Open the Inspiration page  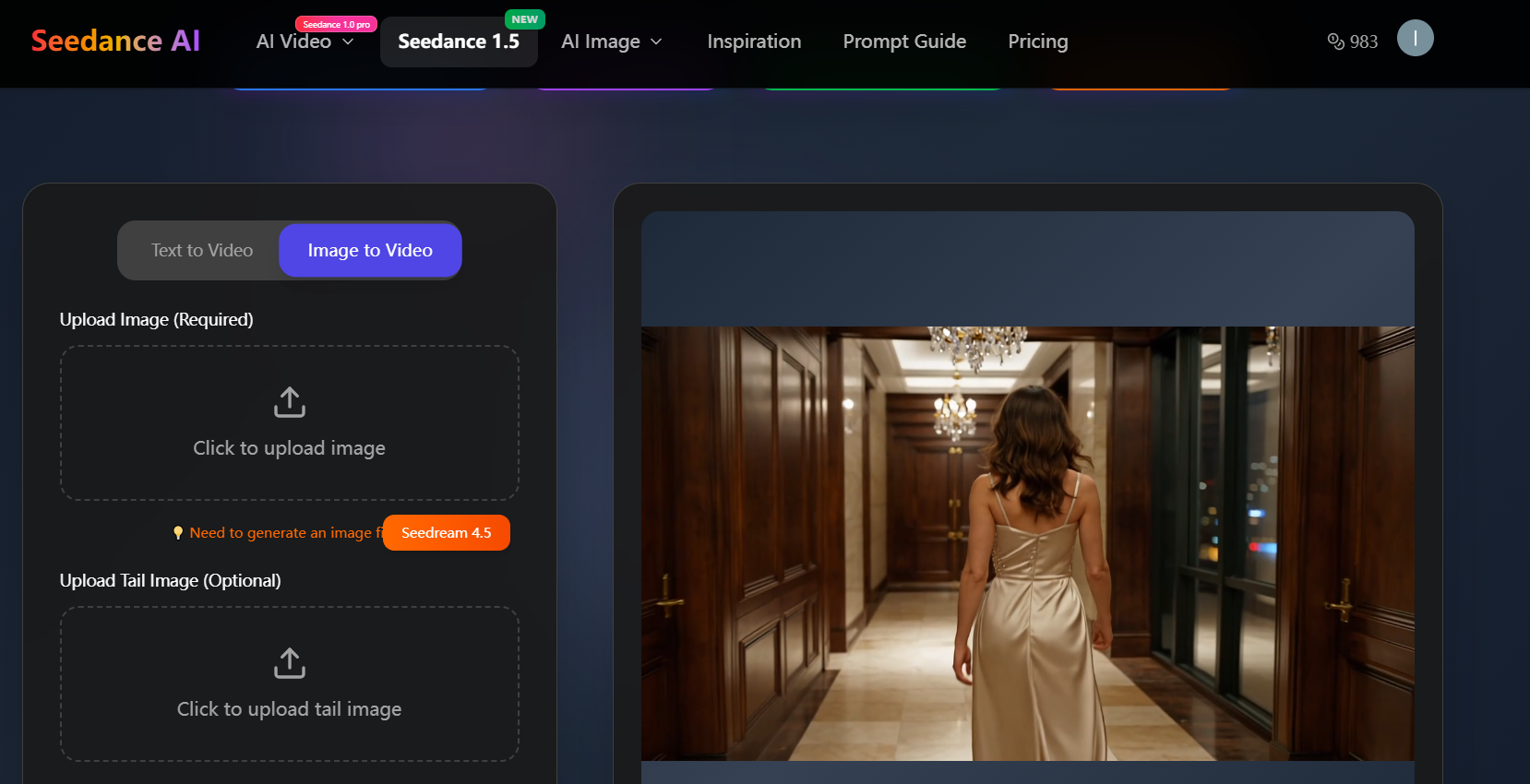click(754, 42)
